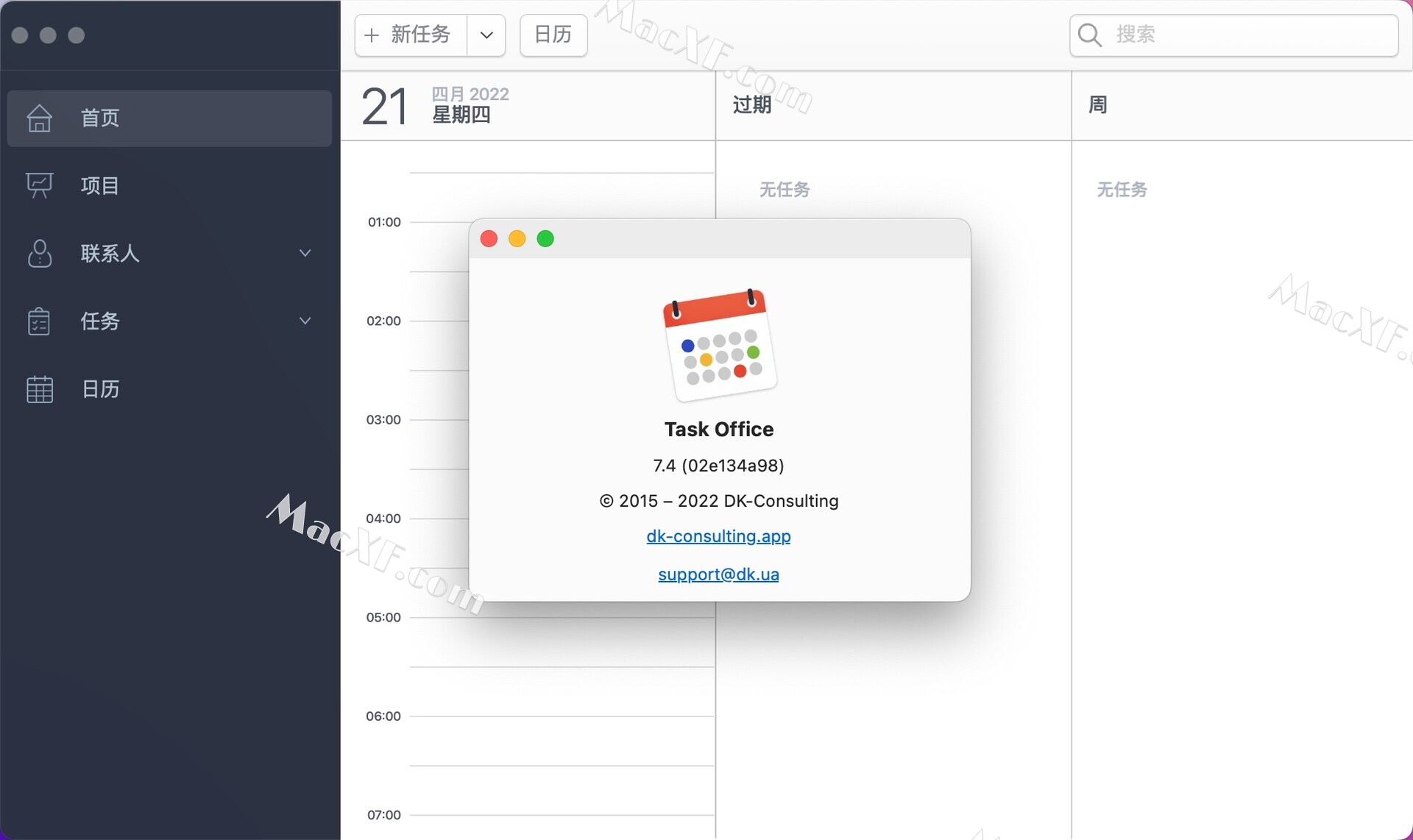Click the Tasks clipboard checklist icon
The image size is (1413, 840).
39,321
